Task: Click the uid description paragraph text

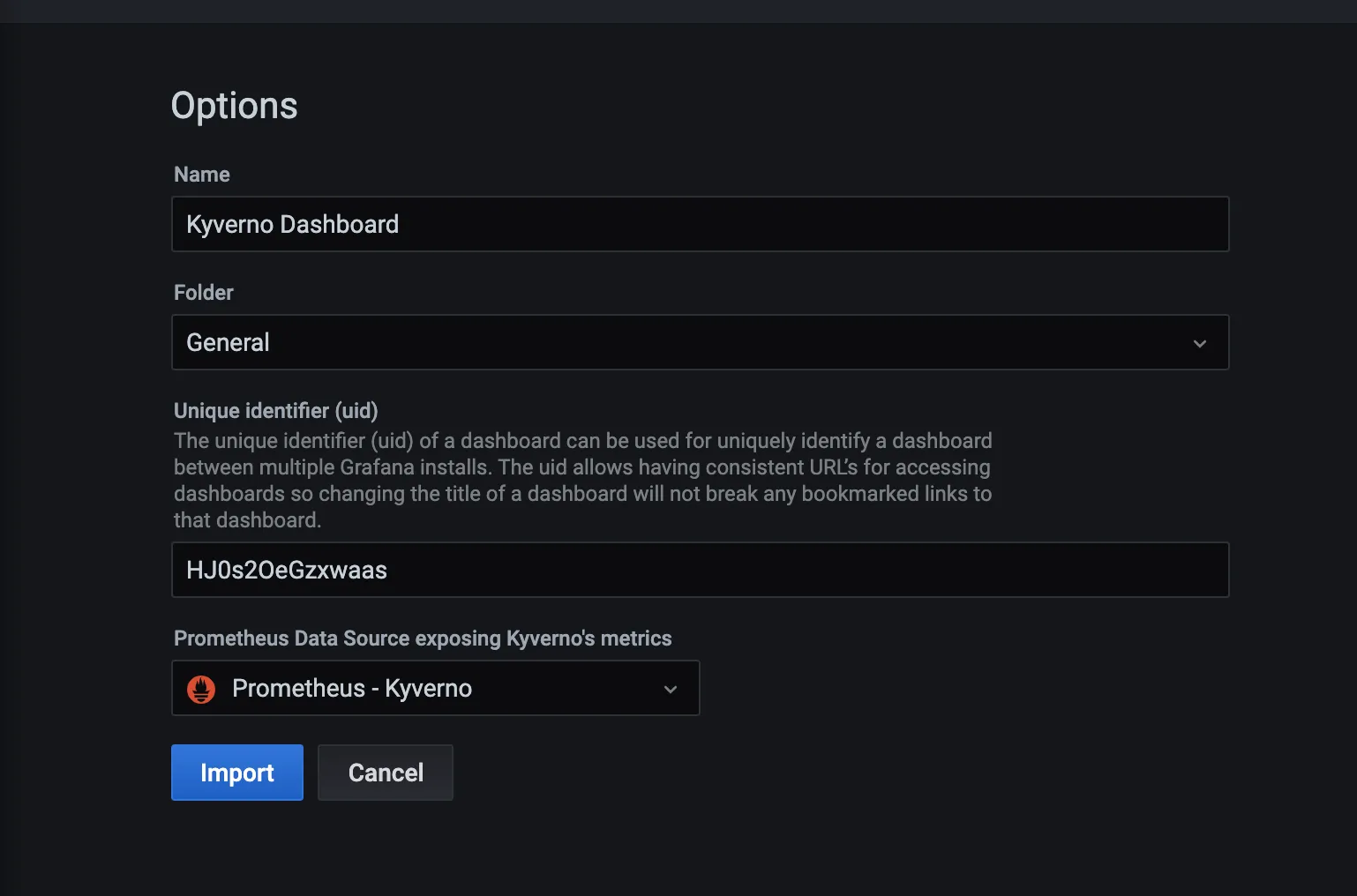Action: 582,480
